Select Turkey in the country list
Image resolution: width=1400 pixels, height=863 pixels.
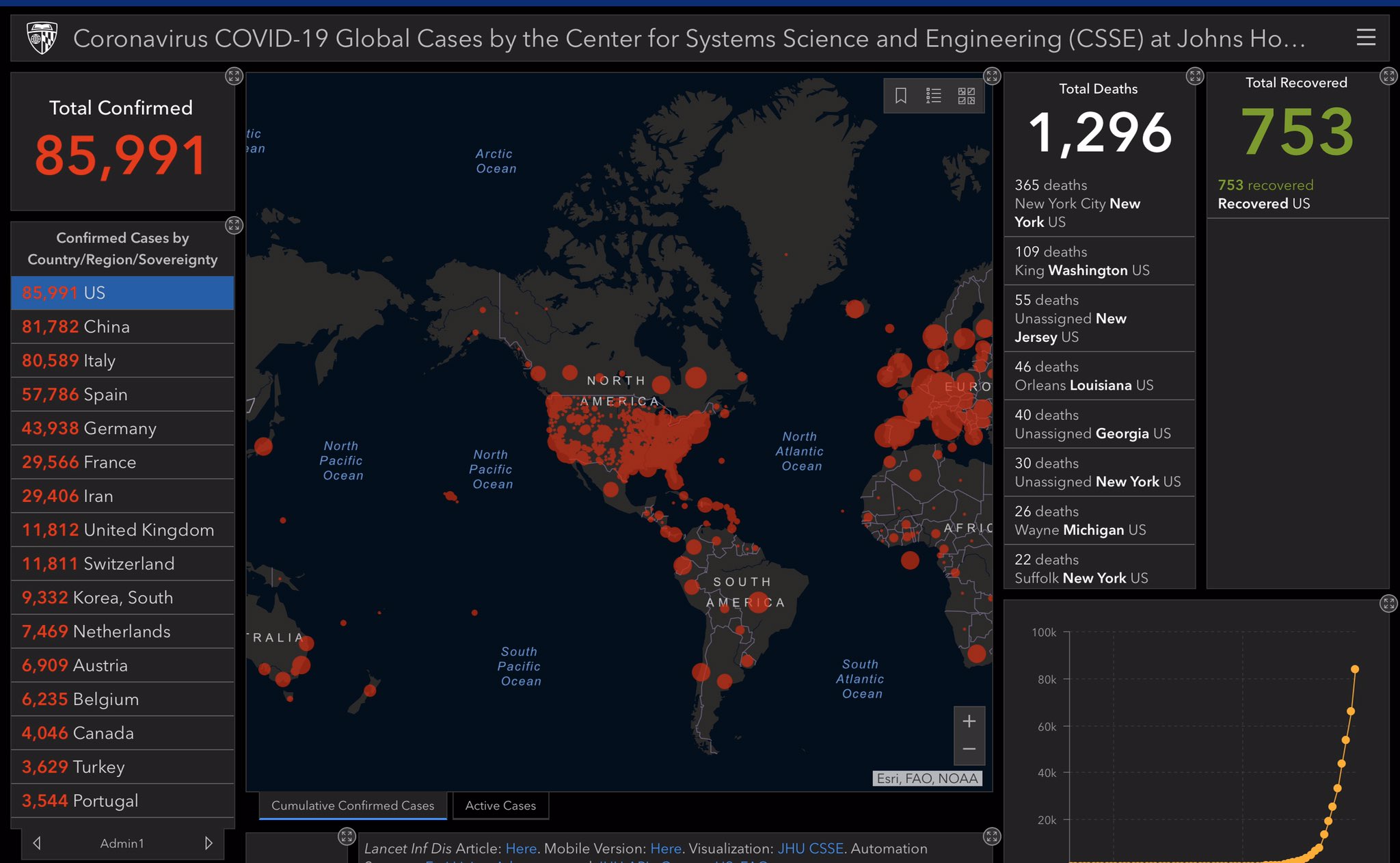122,767
